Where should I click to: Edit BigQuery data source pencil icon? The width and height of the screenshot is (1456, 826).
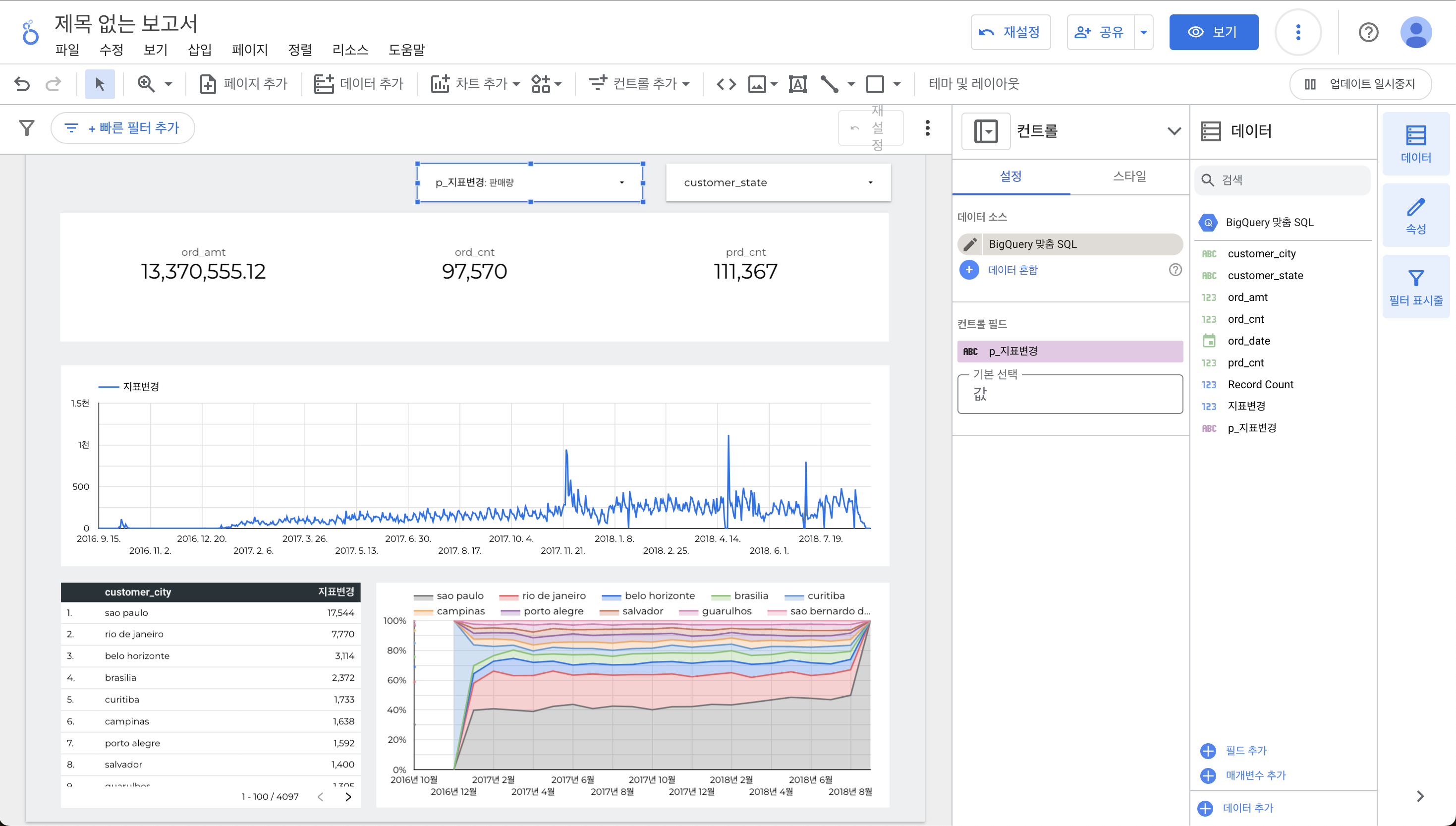[x=970, y=244]
